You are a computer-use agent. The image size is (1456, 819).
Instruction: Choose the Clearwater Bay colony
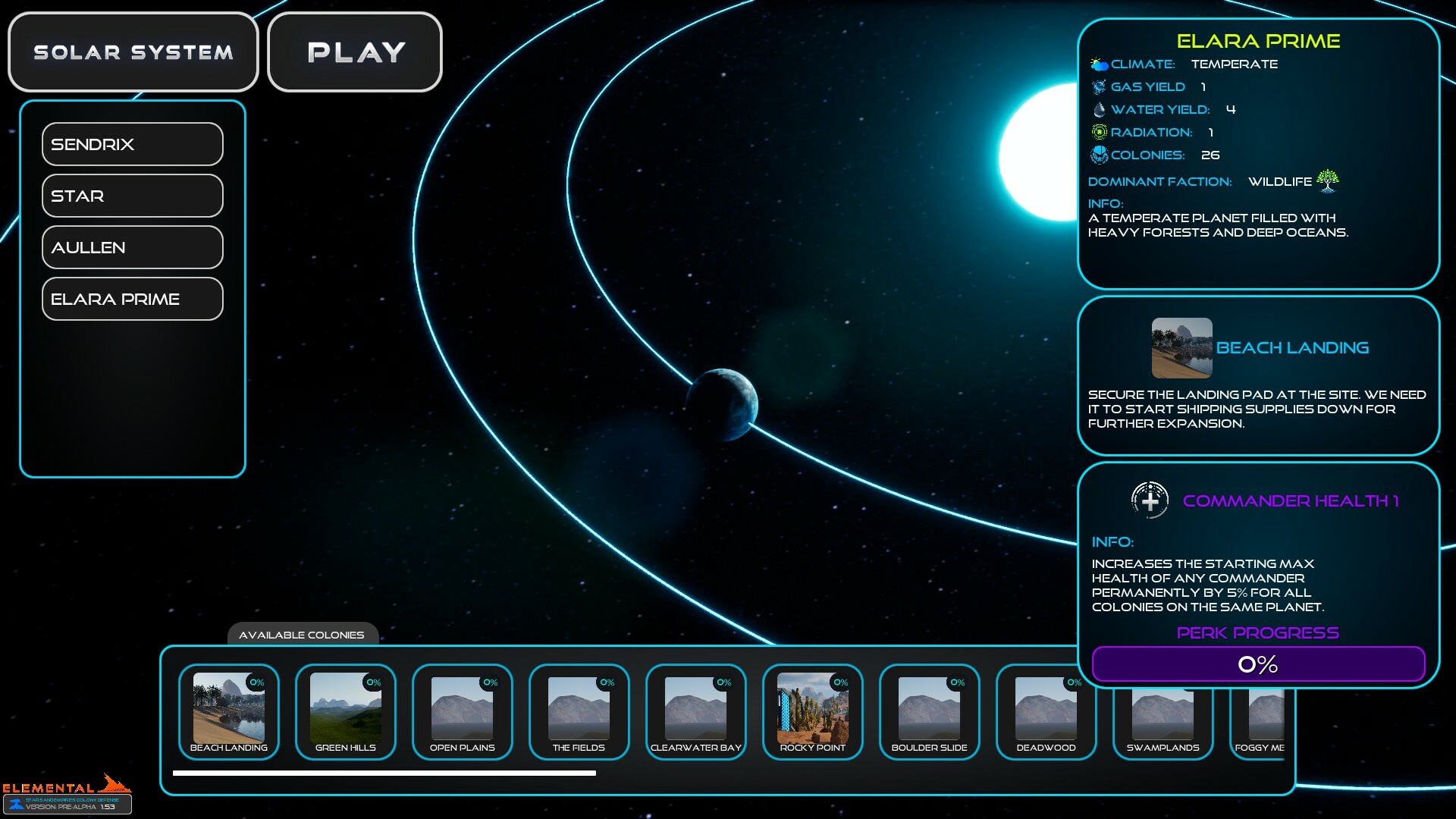[695, 711]
